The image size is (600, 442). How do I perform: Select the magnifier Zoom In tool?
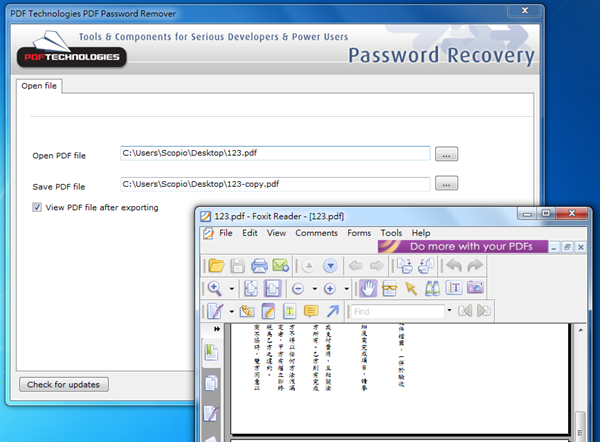[x=215, y=289]
